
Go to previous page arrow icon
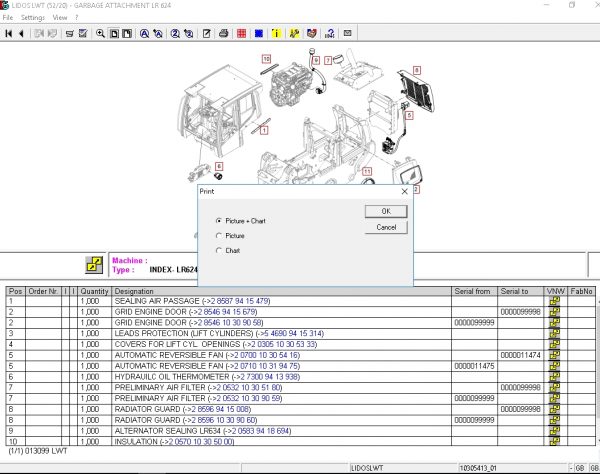click(21, 34)
